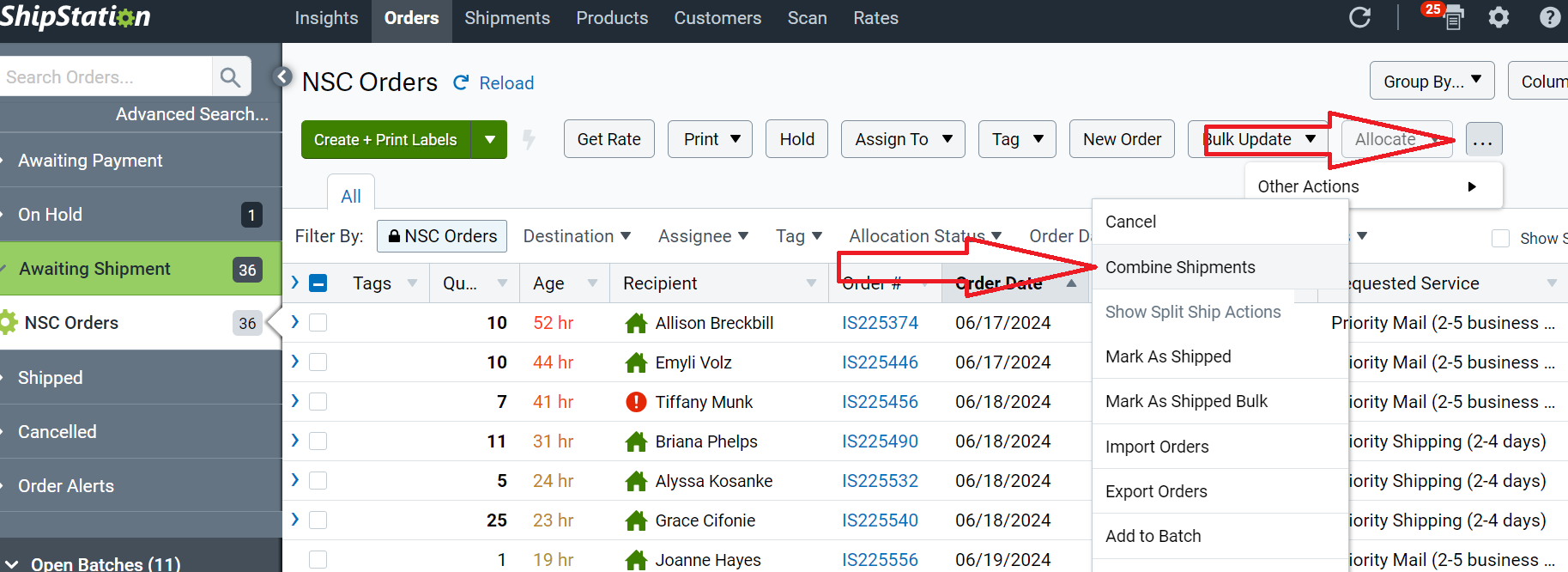Click the Reload icon next to NSC Orders
The image size is (1568, 572).
pos(461,82)
